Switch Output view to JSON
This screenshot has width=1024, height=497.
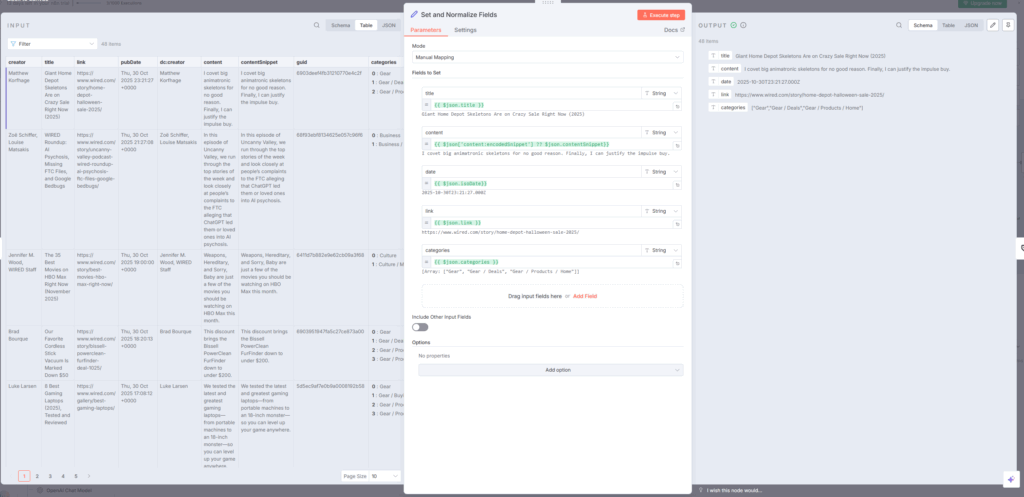(x=970, y=25)
